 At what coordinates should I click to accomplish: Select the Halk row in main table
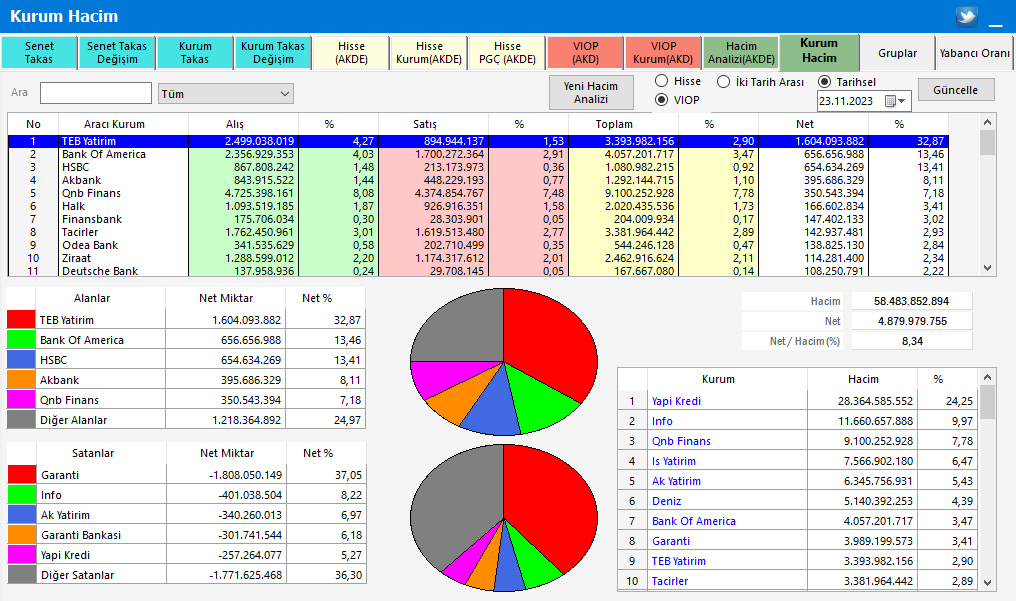click(478, 206)
